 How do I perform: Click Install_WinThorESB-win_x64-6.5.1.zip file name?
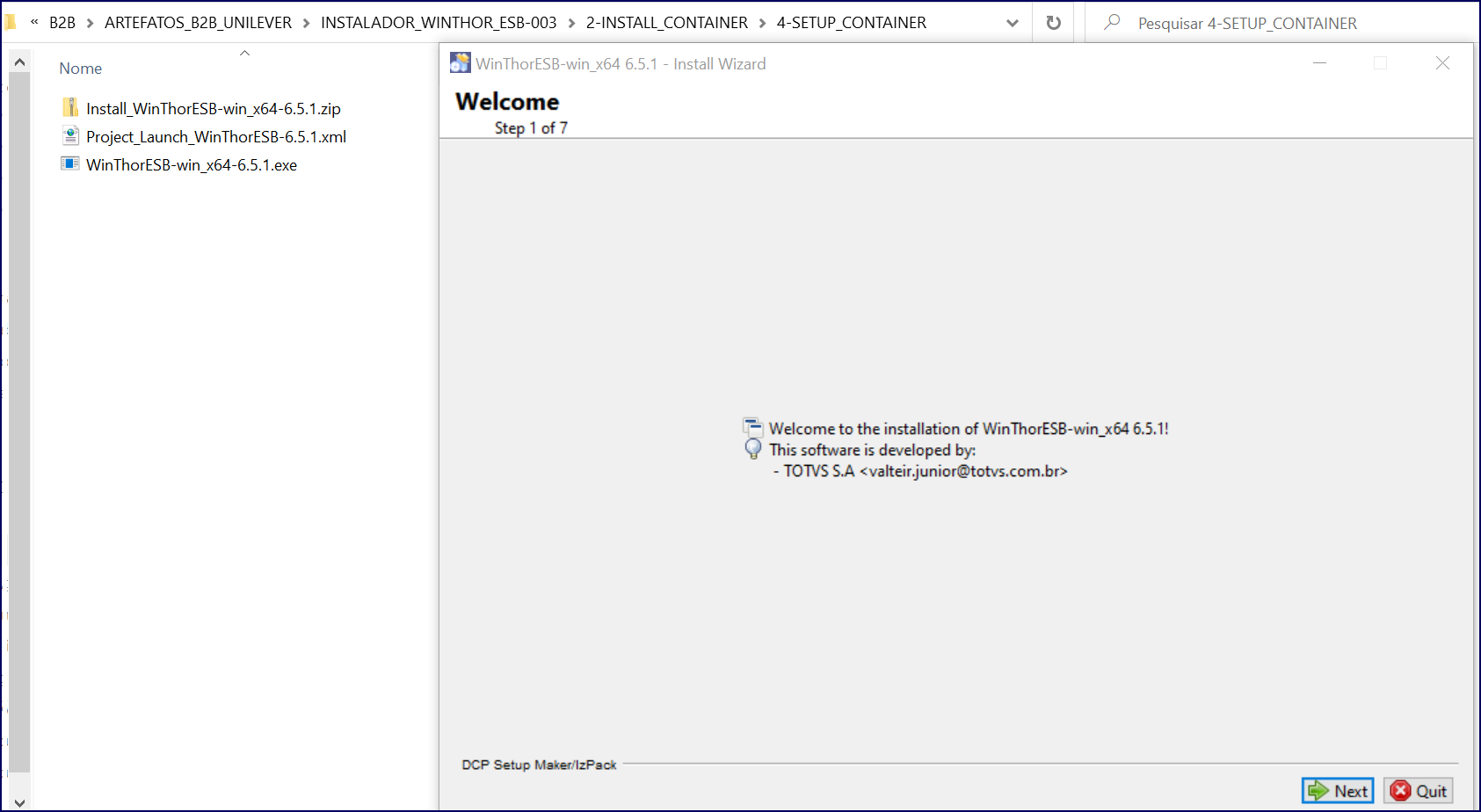click(x=214, y=109)
